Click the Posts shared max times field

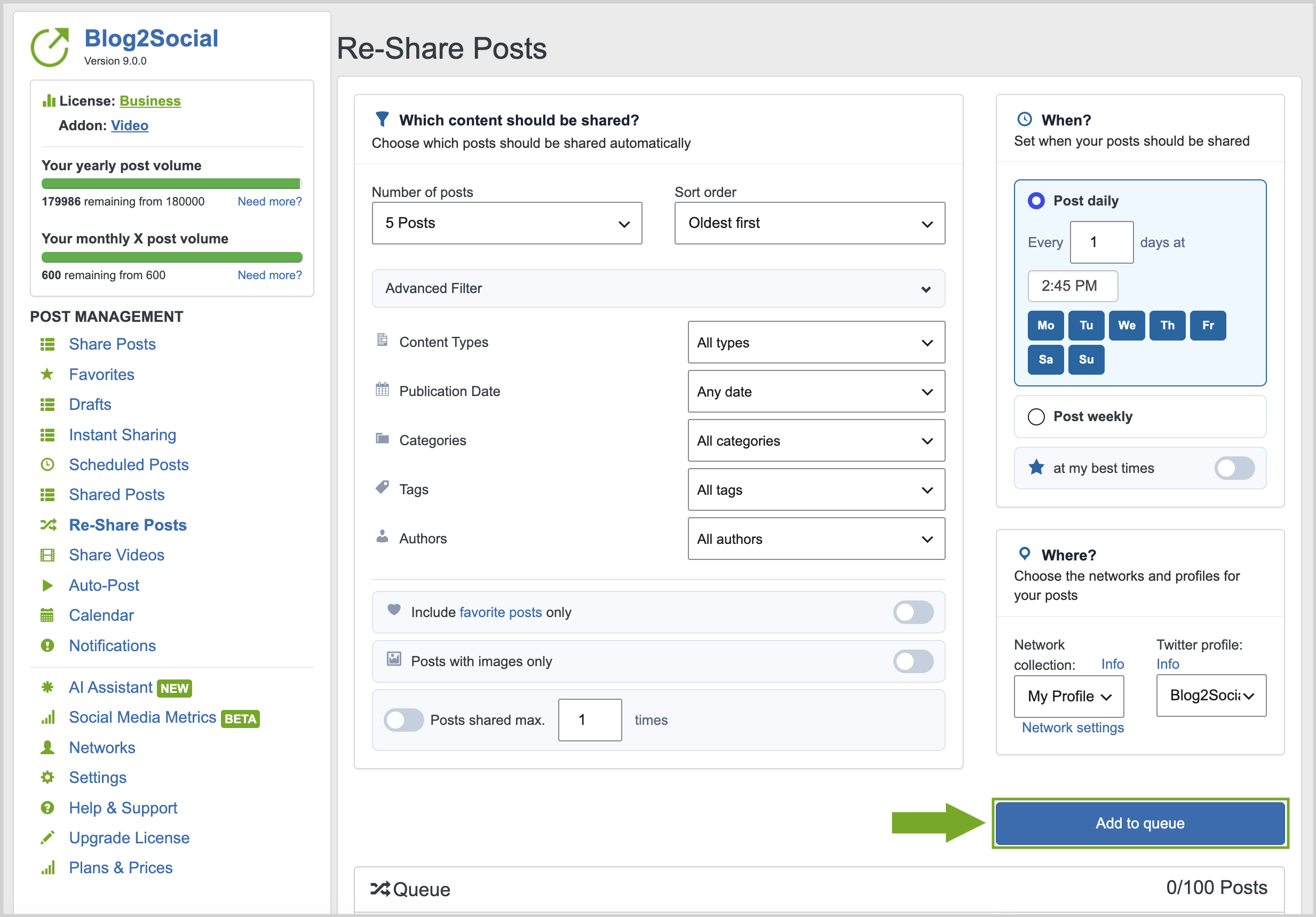coord(590,720)
